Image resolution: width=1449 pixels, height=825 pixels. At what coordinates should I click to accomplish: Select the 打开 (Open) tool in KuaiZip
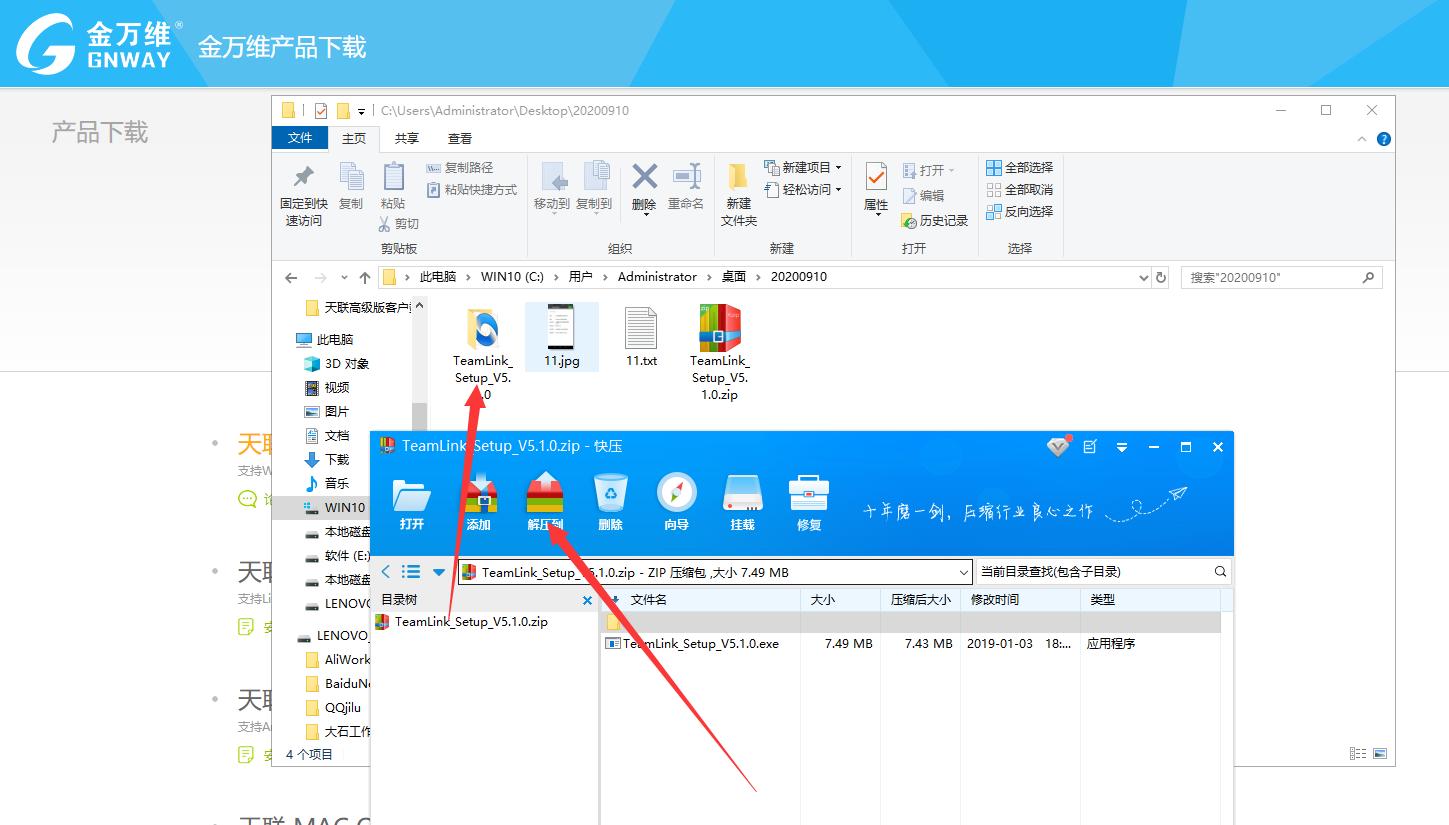pyautogui.click(x=412, y=500)
